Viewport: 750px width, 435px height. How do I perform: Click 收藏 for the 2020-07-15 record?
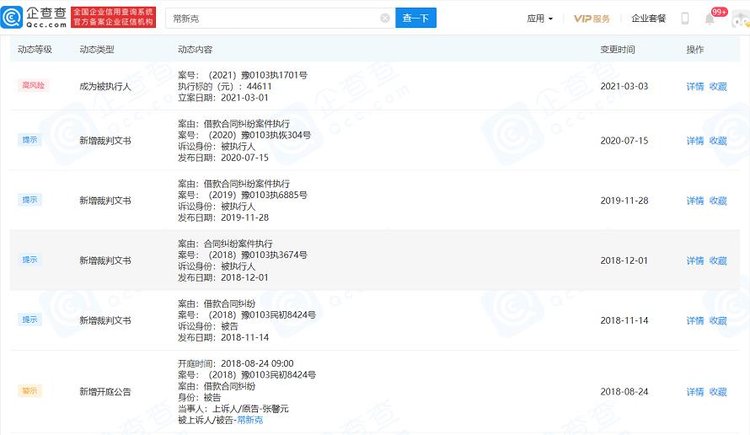click(718, 141)
